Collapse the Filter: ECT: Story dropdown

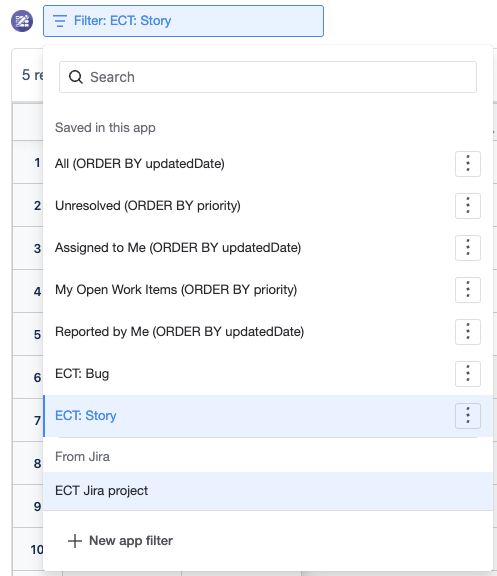pos(183,21)
